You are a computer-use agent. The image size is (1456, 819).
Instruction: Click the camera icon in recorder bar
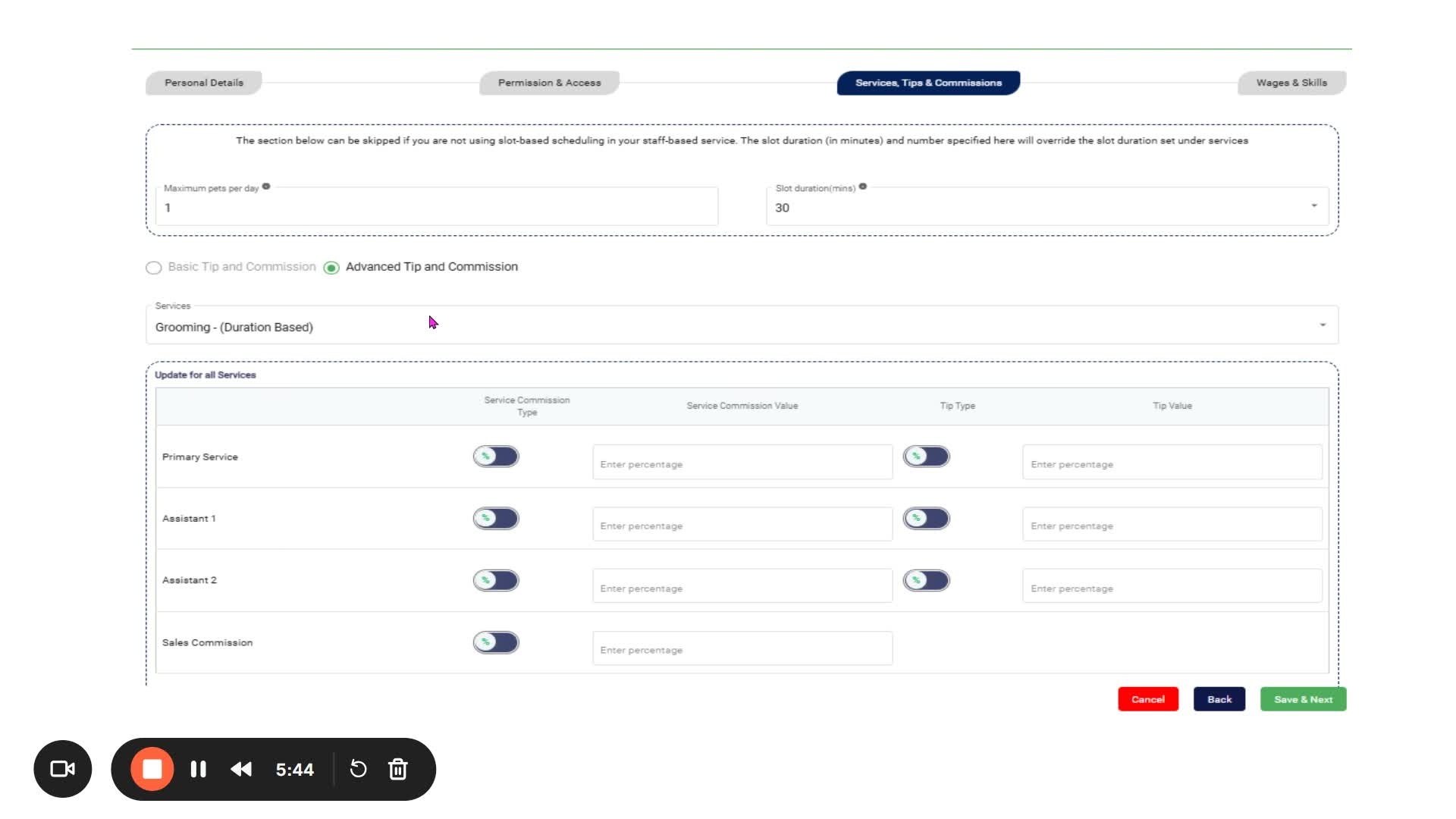(62, 769)
